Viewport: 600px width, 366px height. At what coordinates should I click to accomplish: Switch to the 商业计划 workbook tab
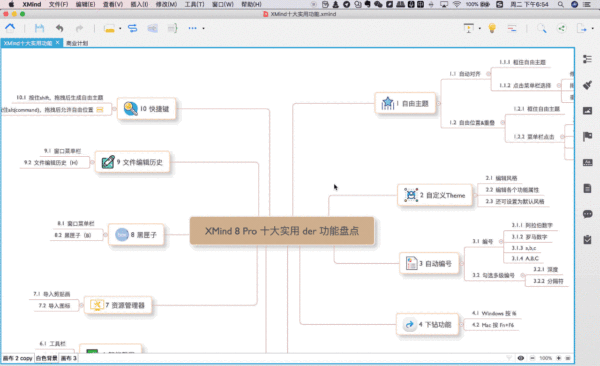pyautogui.click(x=77, y=43)
